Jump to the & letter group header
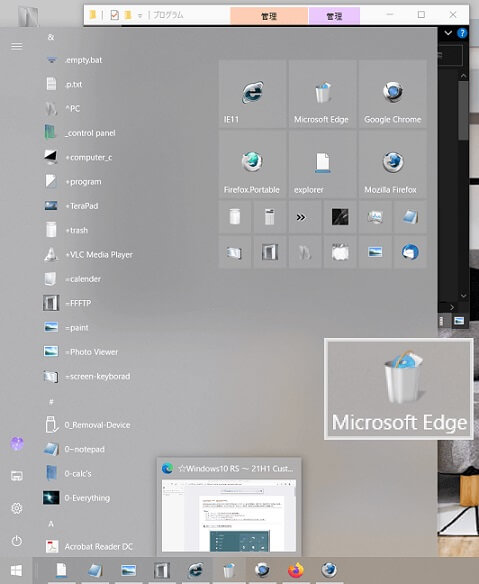The width and height of the screenshot is (479, 584). pos(51,37)
